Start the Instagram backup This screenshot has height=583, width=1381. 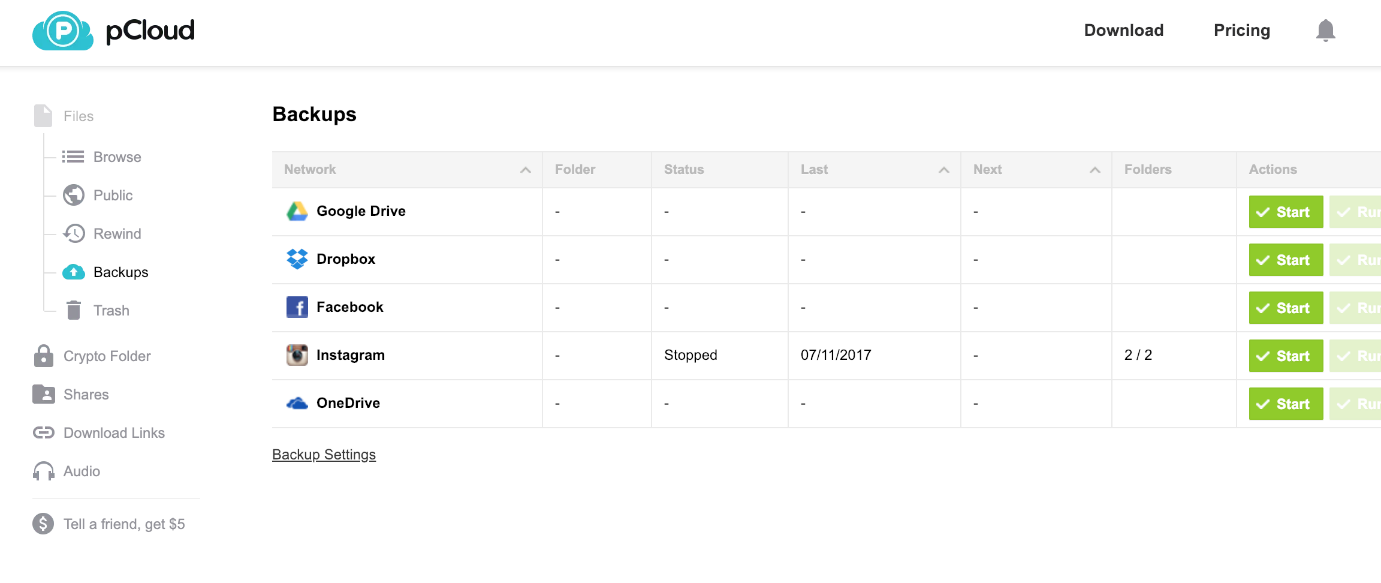[1285, 356]
